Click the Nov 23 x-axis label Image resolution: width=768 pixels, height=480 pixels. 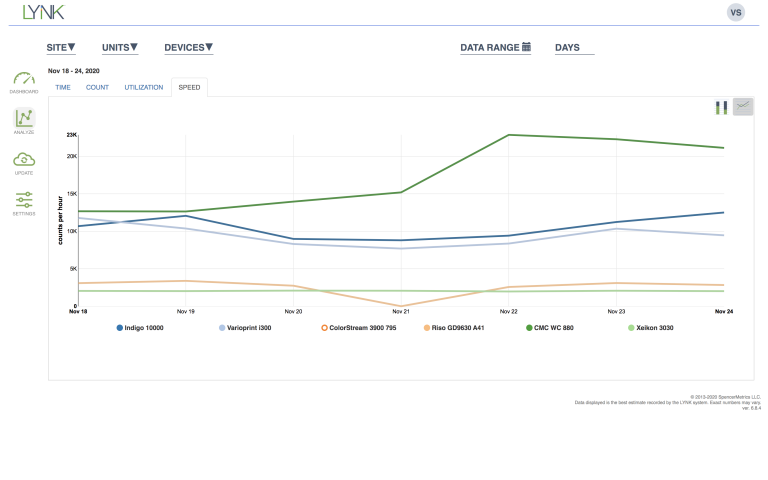pyautogui.click(x=616, y=312)
